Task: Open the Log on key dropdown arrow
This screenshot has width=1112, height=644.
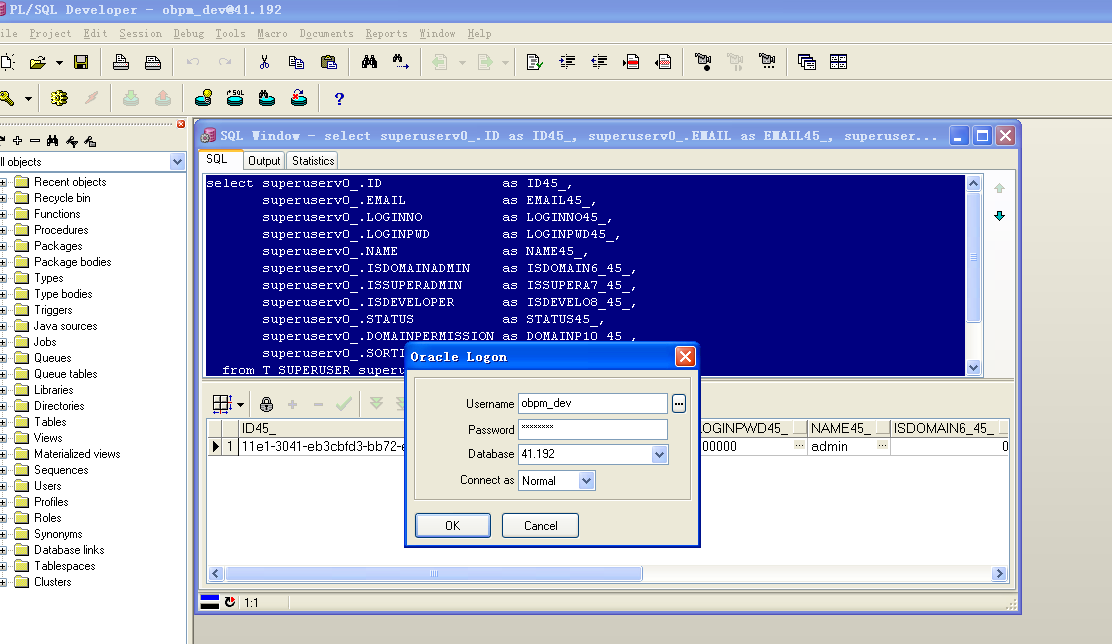Action: pyautogui.click(x=28, y=99)
